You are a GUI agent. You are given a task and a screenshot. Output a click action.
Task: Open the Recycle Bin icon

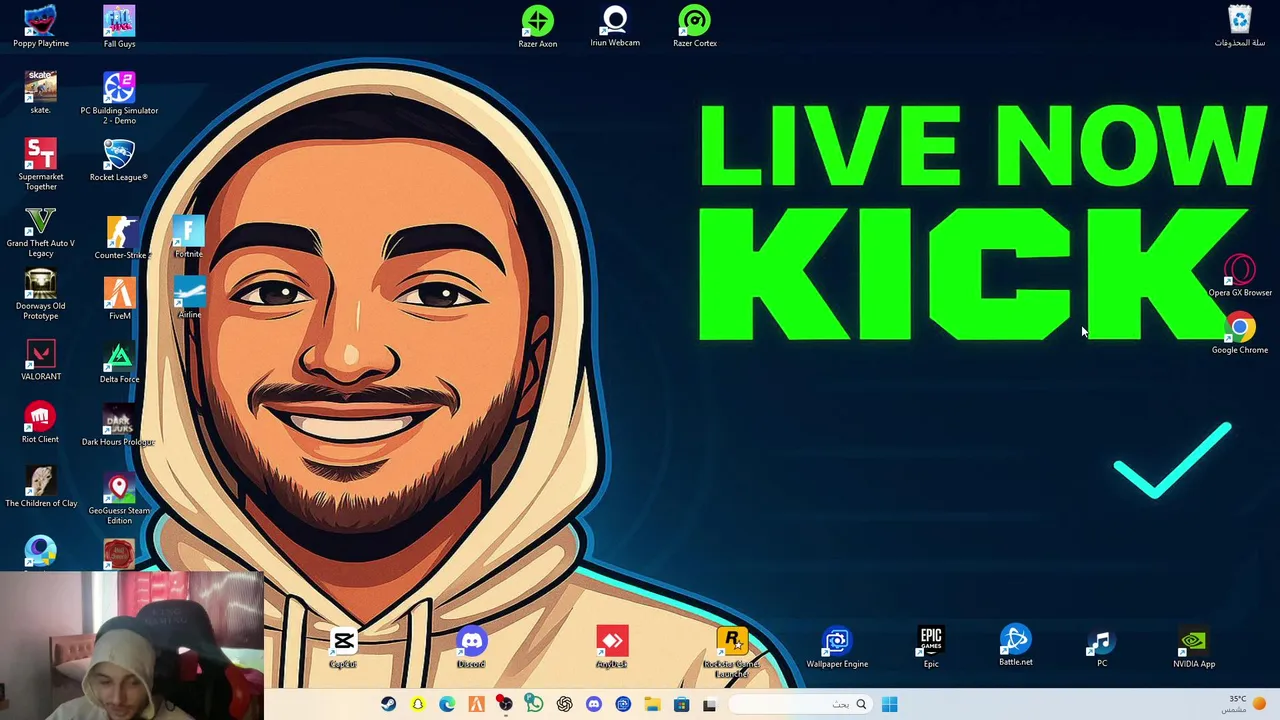tap(1240, 27)
